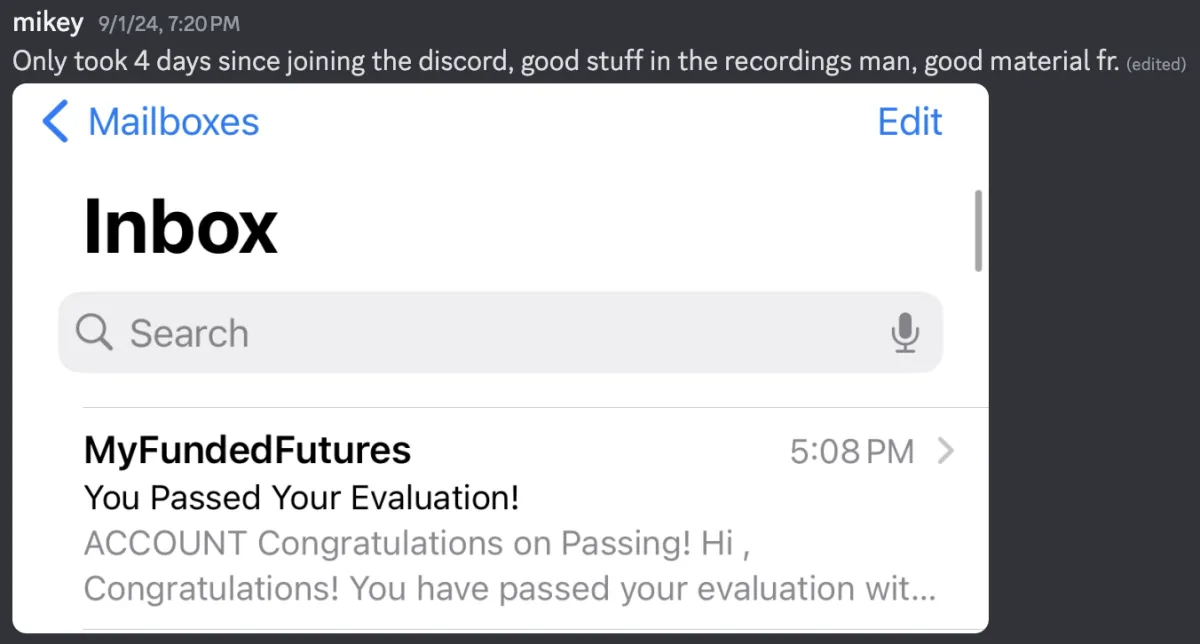Click preview line 'You have passed your evaluation'
Screen dimensions: 1200x644
pyautogui.click(x=510, y=589)
